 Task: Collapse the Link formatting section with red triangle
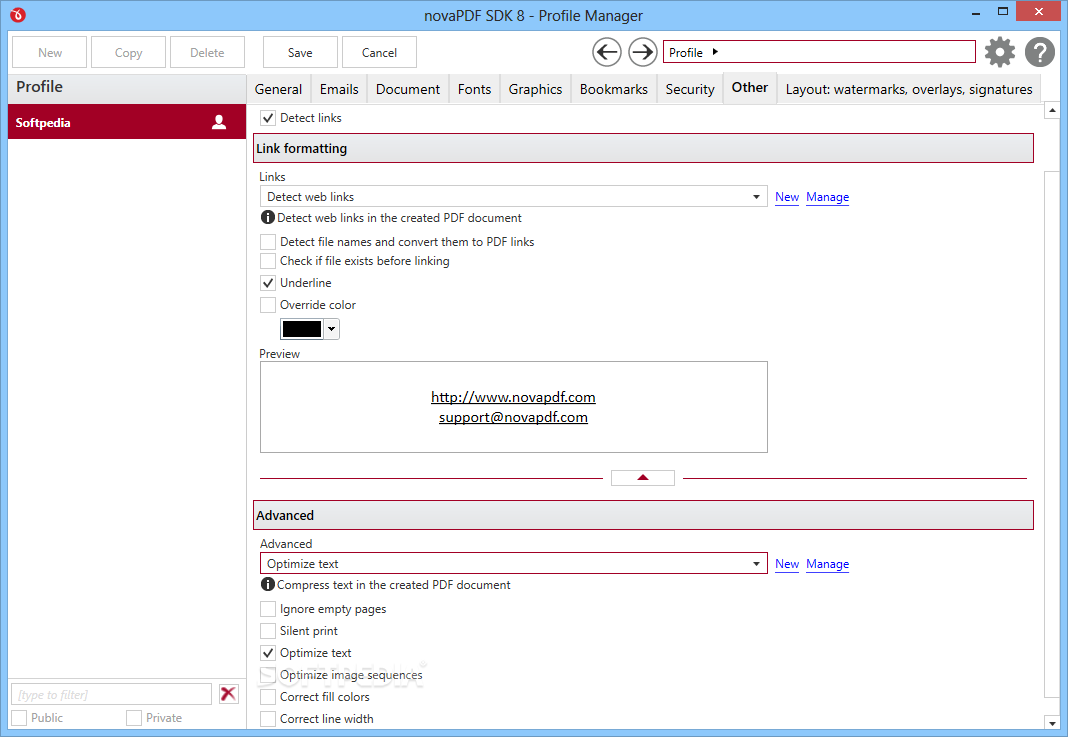pyautogui.click(x=642, y=477)
